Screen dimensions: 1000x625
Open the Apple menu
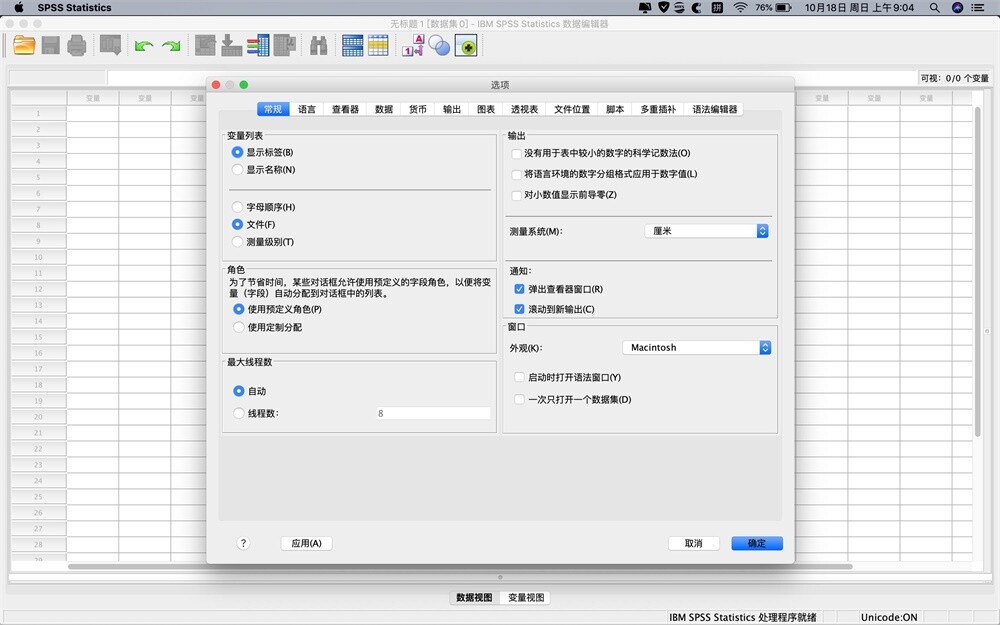coord(19,8)
